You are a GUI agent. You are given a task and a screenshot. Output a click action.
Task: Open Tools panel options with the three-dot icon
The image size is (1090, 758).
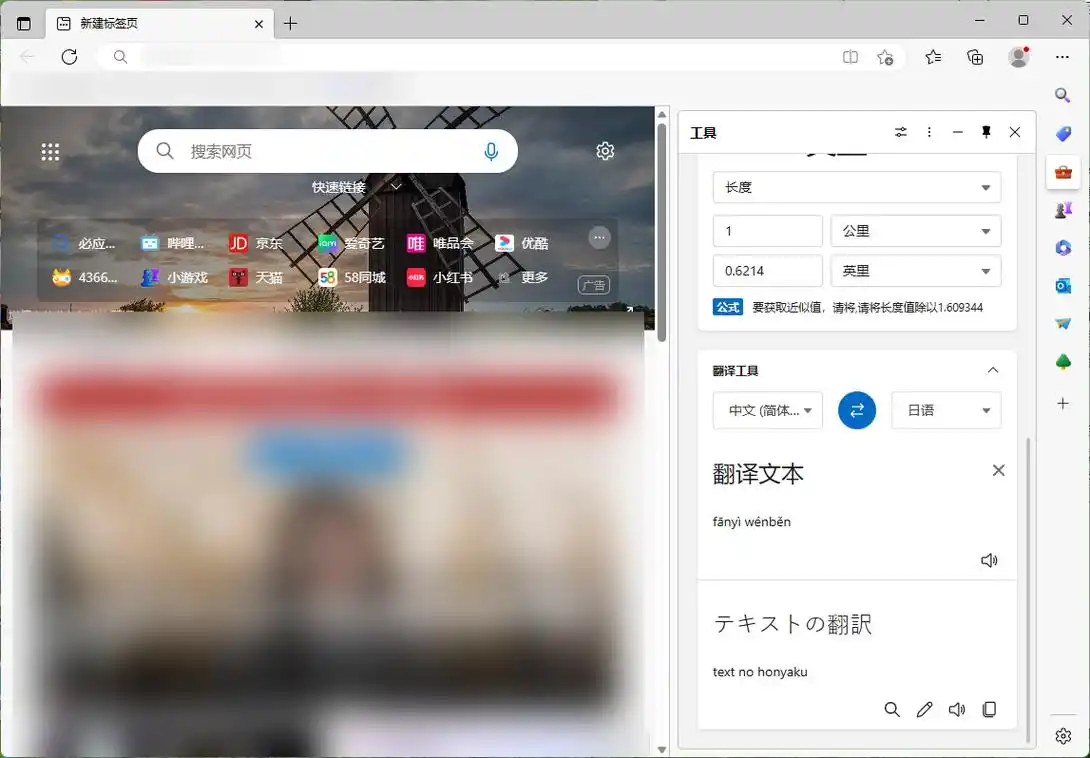point(929,131)
